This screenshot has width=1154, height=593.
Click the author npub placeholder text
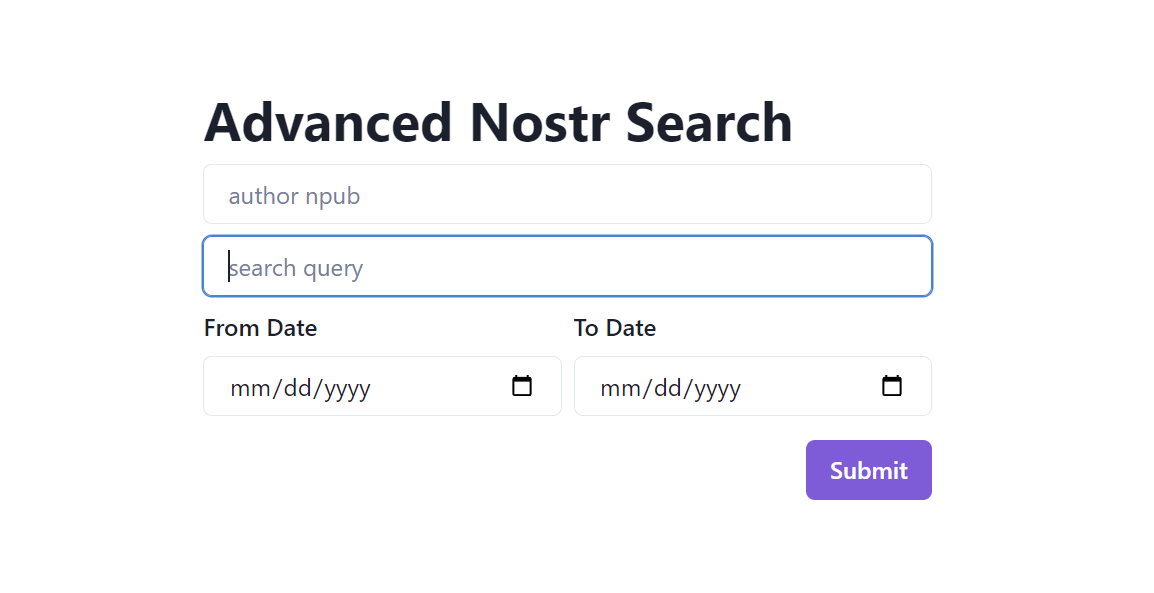tap(294, 195)
